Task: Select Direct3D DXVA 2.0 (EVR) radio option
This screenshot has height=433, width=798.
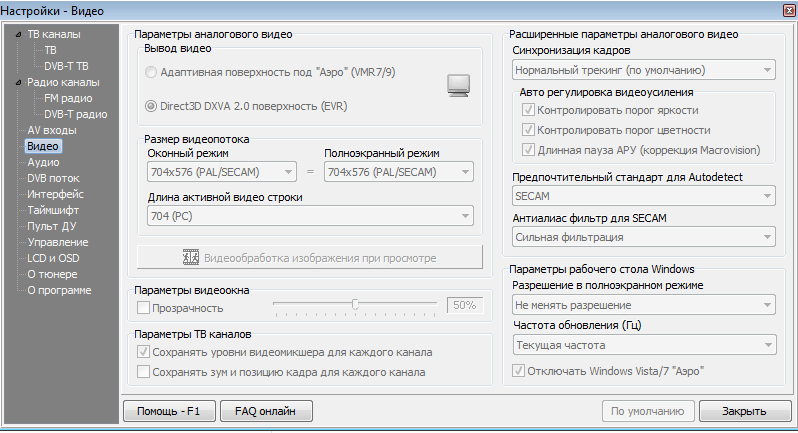Action: pos(151,105)
